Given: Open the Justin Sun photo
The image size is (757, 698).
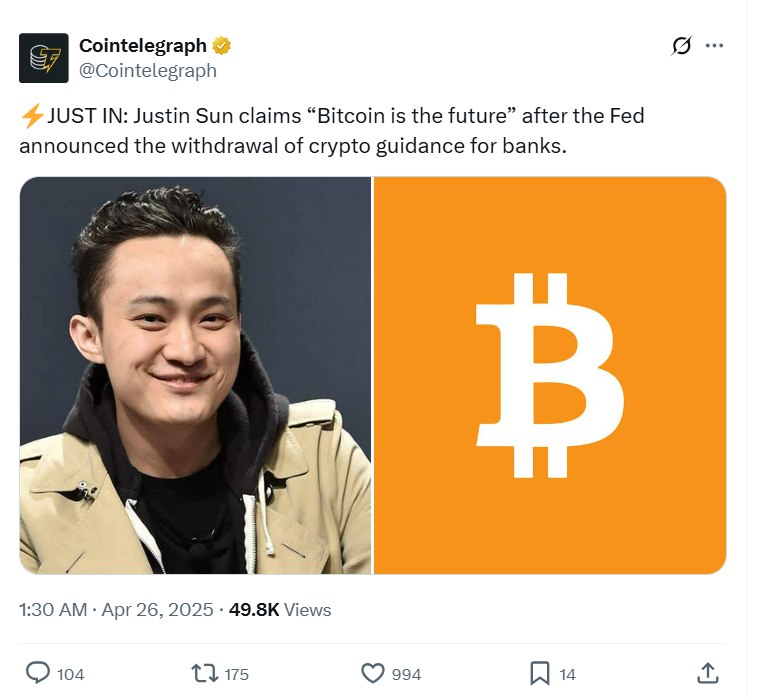Looking at the screenshot, I should [x=196, y=375].
